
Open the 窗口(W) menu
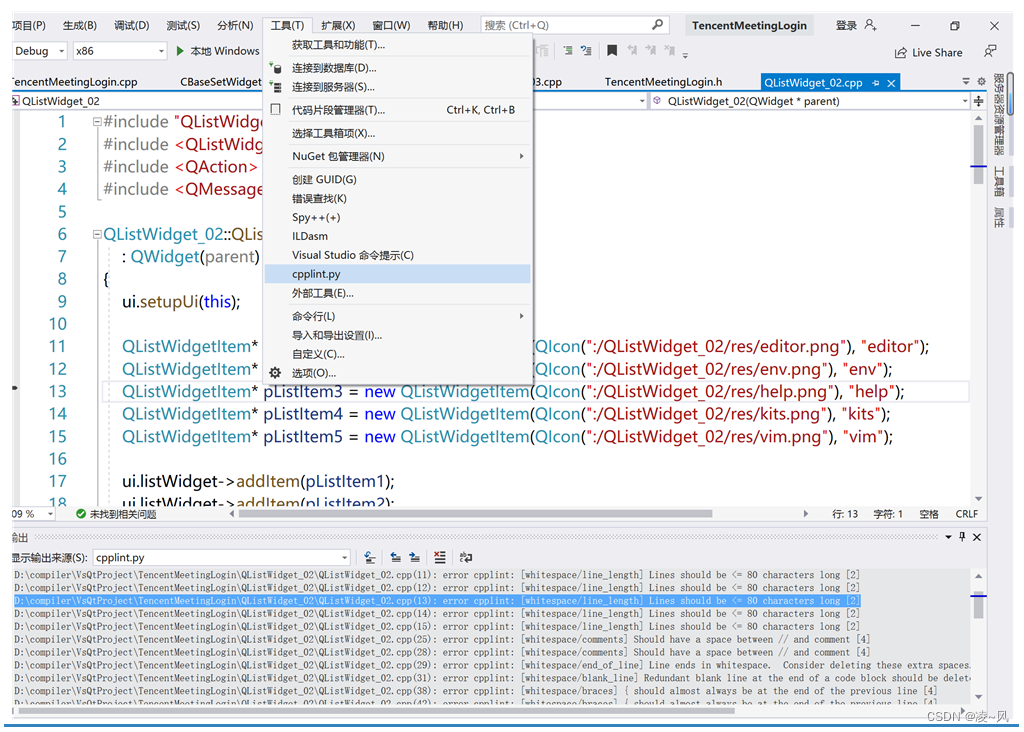[x=391, y=25]
